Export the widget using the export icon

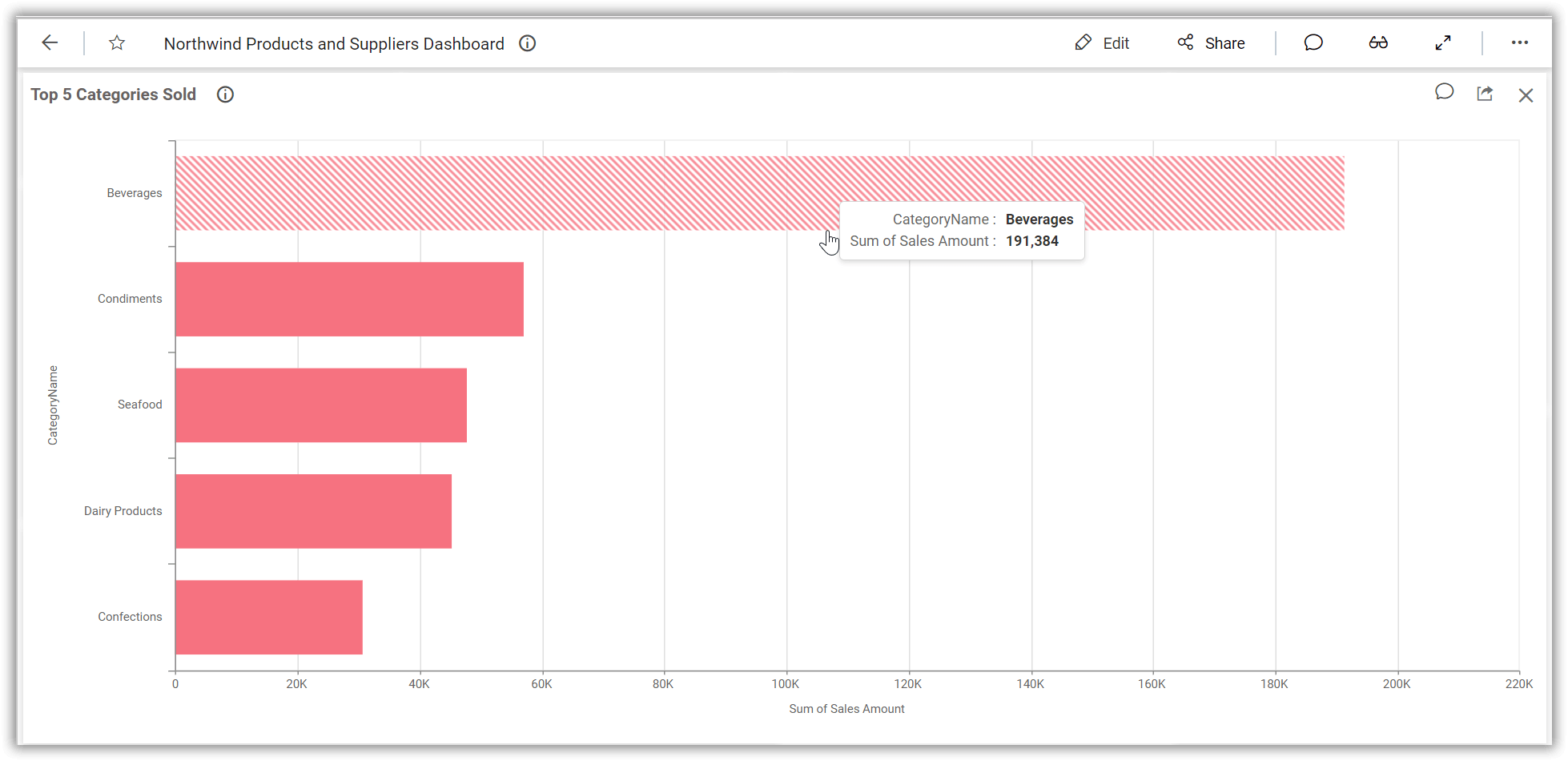1485,94
